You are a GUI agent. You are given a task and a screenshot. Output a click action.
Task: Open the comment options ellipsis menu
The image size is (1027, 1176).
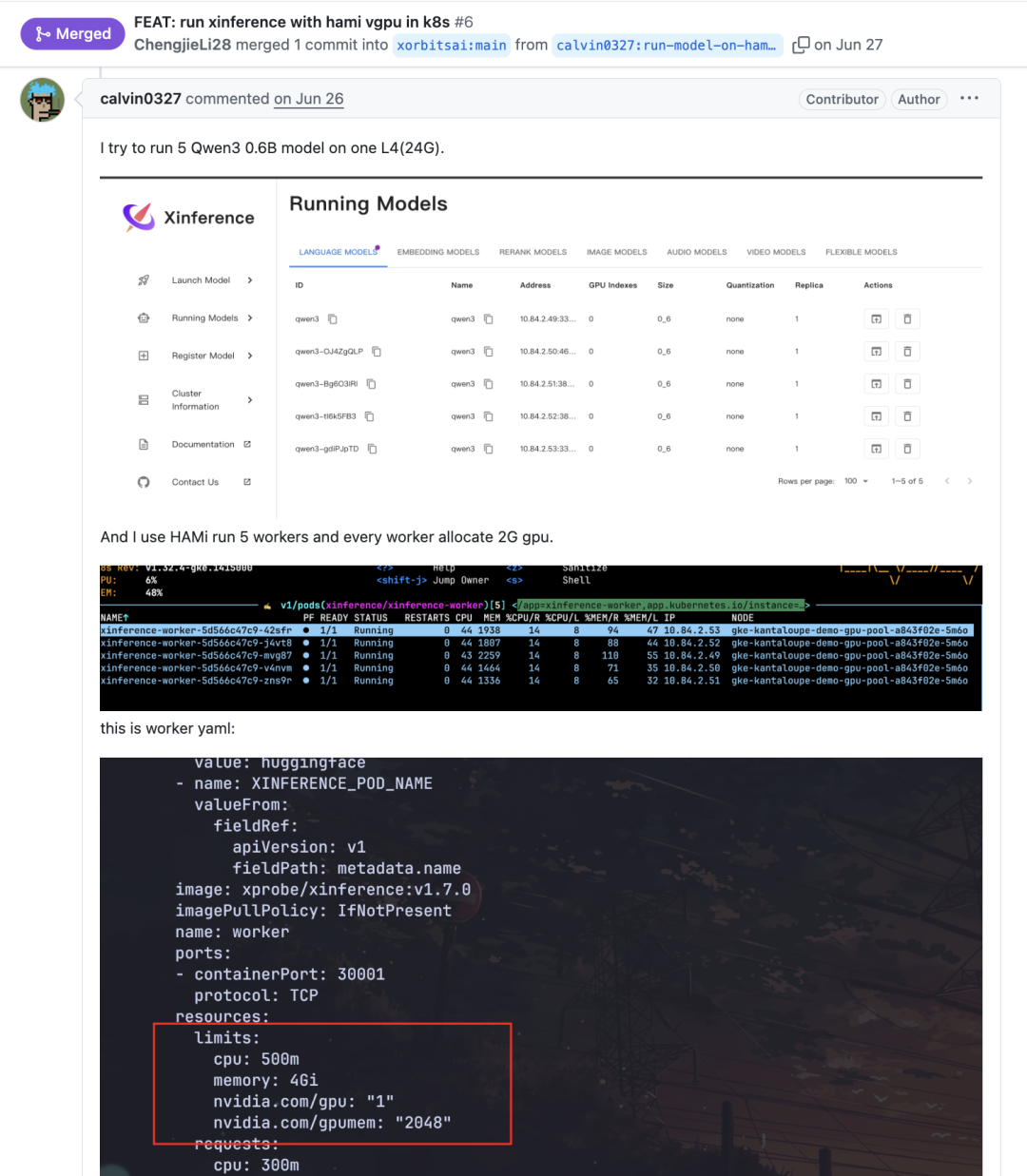click(x=969, y=98)
